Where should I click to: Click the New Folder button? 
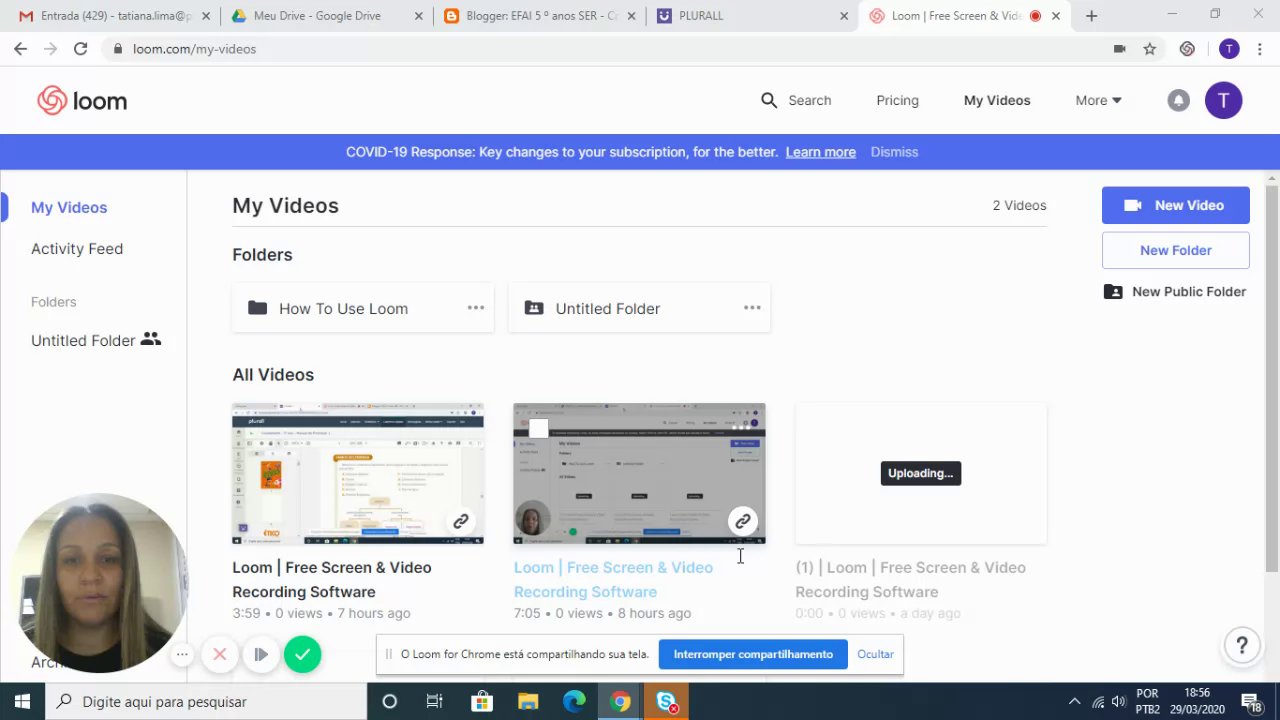1175,250
